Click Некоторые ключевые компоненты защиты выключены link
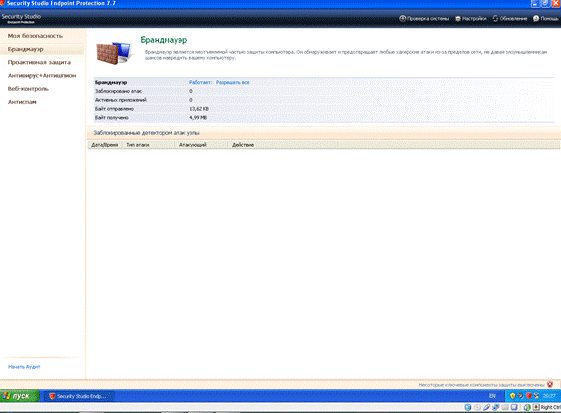 482,385
